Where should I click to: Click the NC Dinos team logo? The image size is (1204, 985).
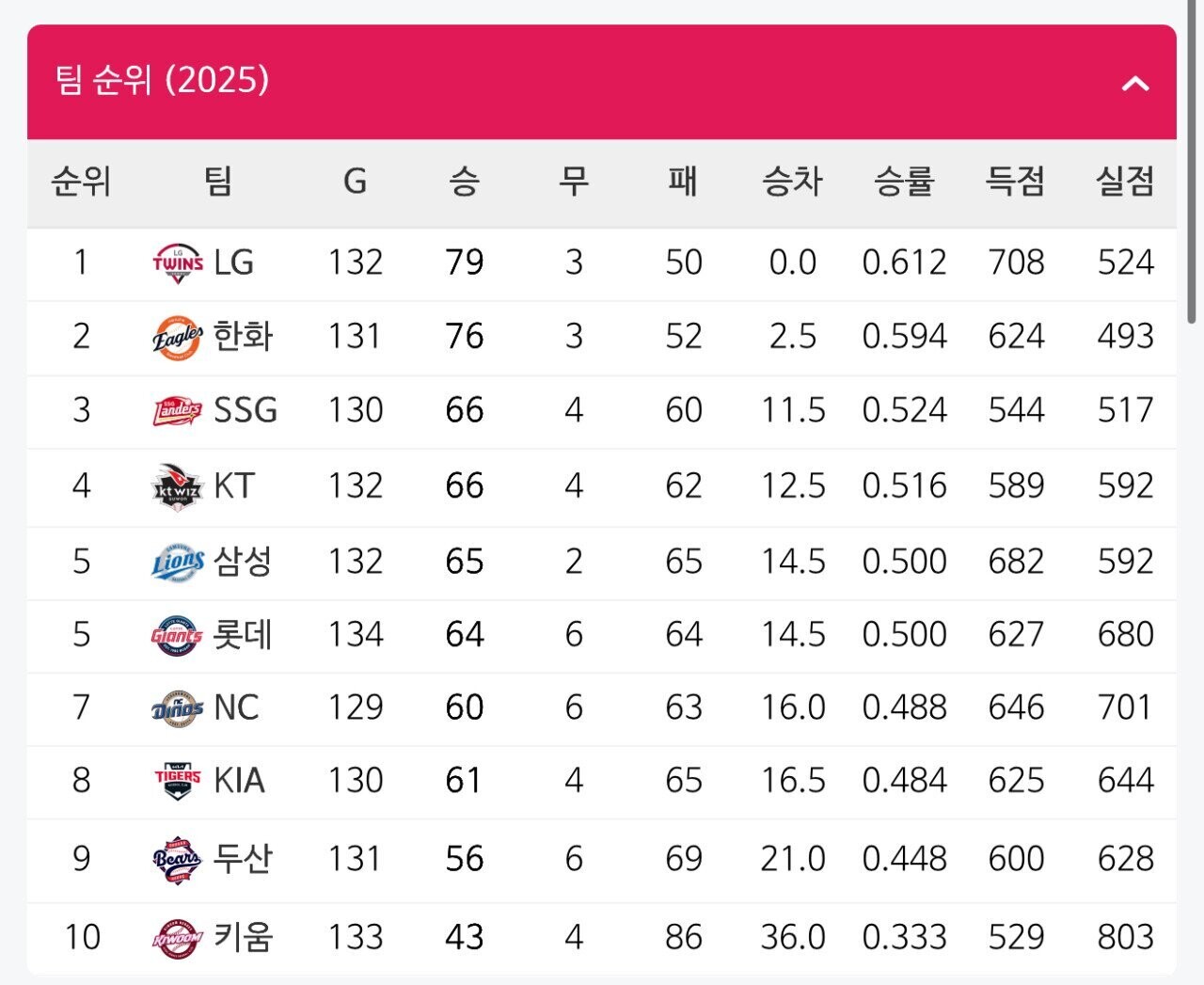coord(178,707)
